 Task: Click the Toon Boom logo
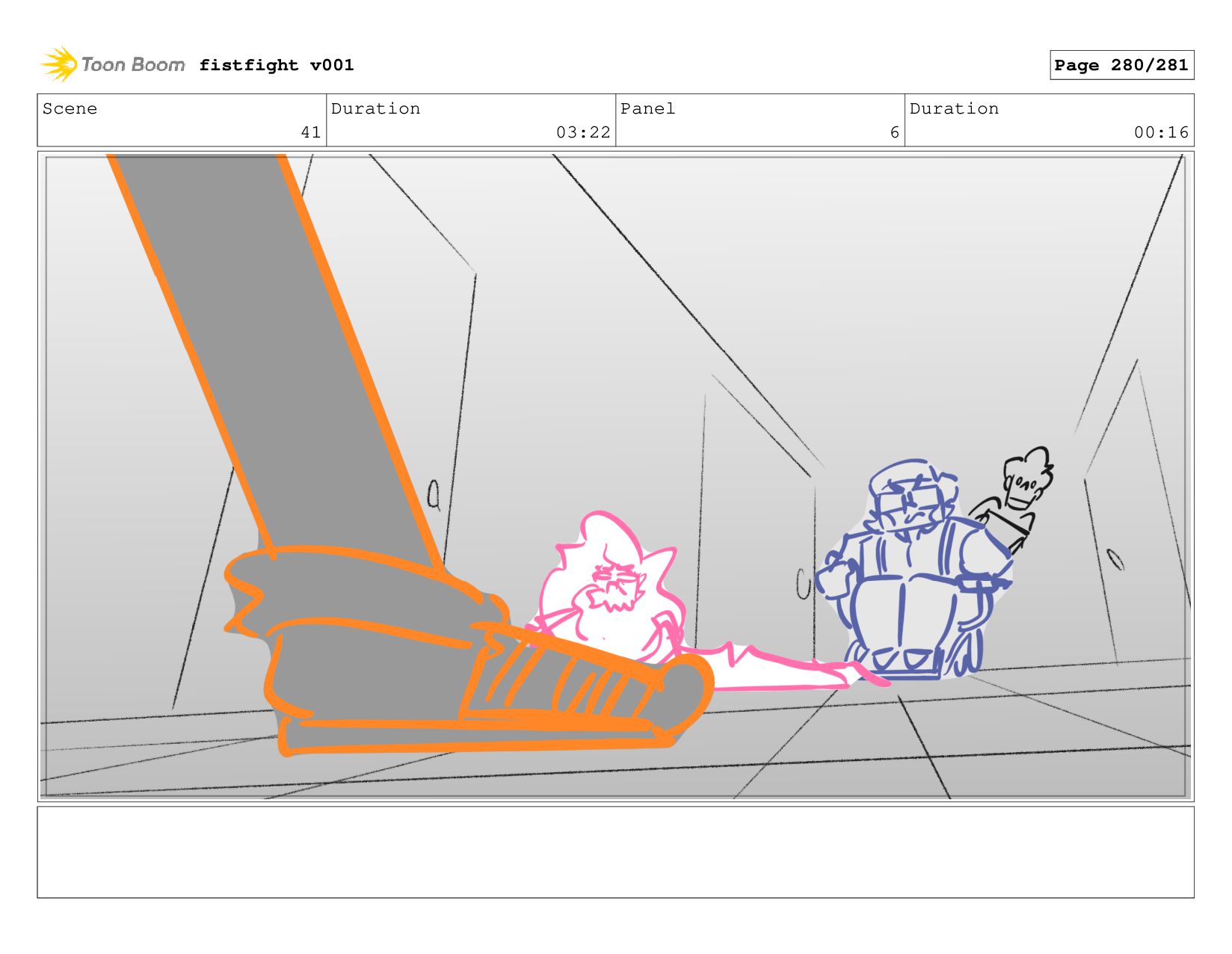coord(112,64)
